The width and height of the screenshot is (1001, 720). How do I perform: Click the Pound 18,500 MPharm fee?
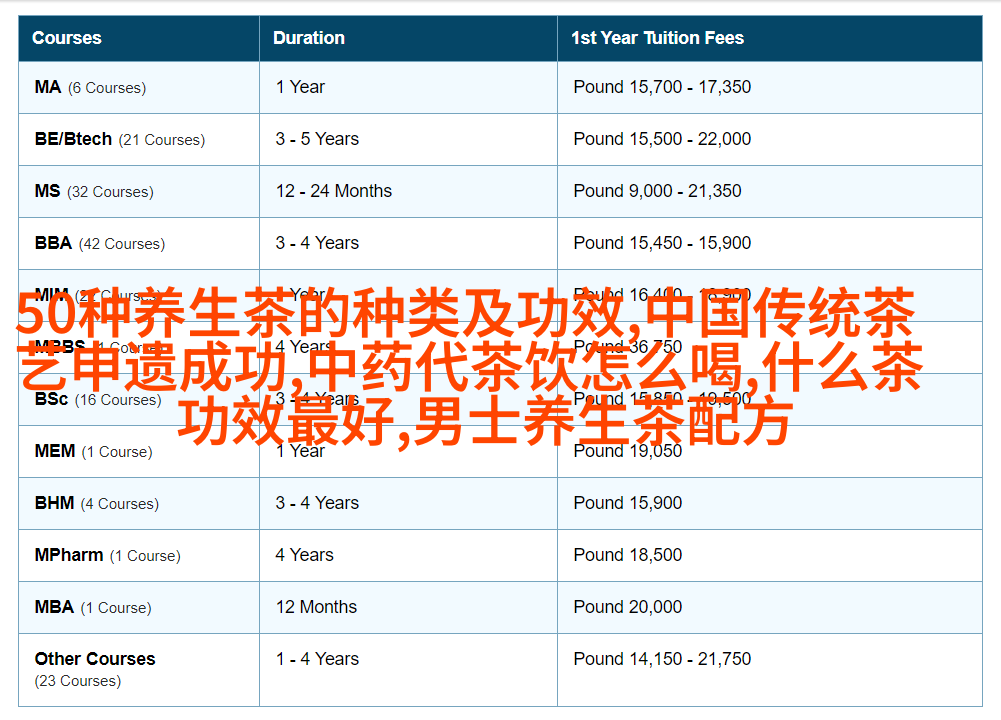pos(627,555)
